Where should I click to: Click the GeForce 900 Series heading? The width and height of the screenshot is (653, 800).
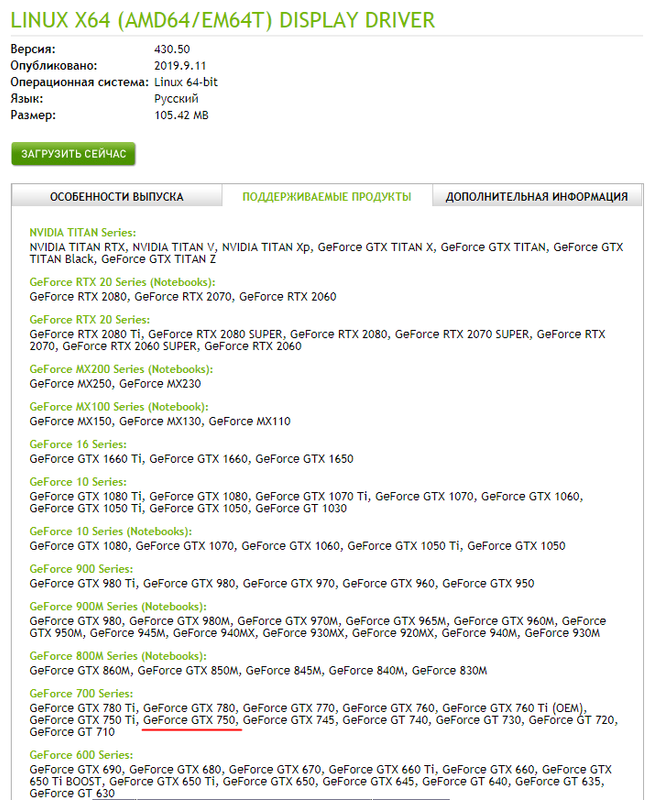pos(81,569)
